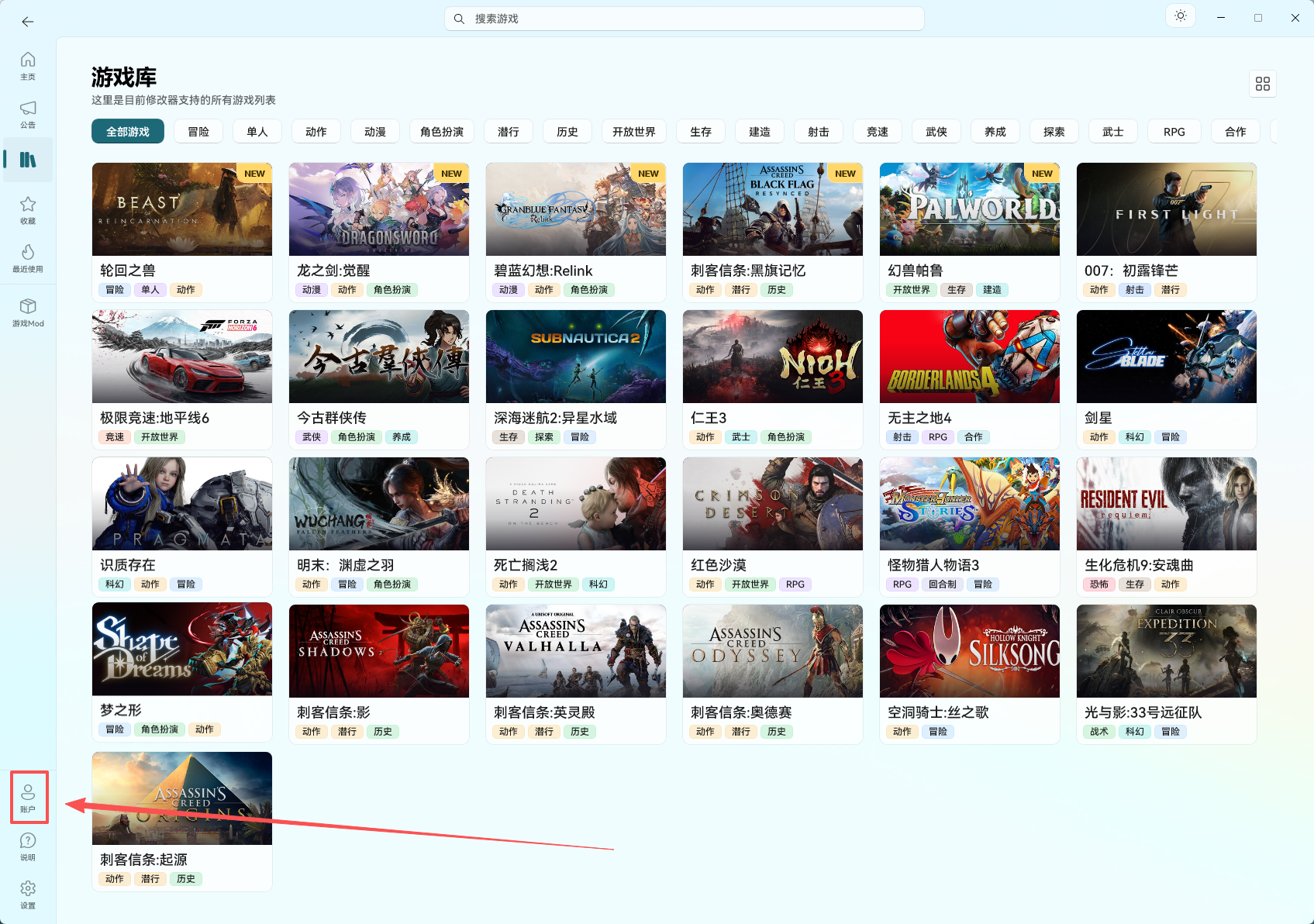Image resolution: width=1314 pixels, height=924 pixels.
Task: Open the 识质存在 Pragmata cover
Action: pos(182,504)
